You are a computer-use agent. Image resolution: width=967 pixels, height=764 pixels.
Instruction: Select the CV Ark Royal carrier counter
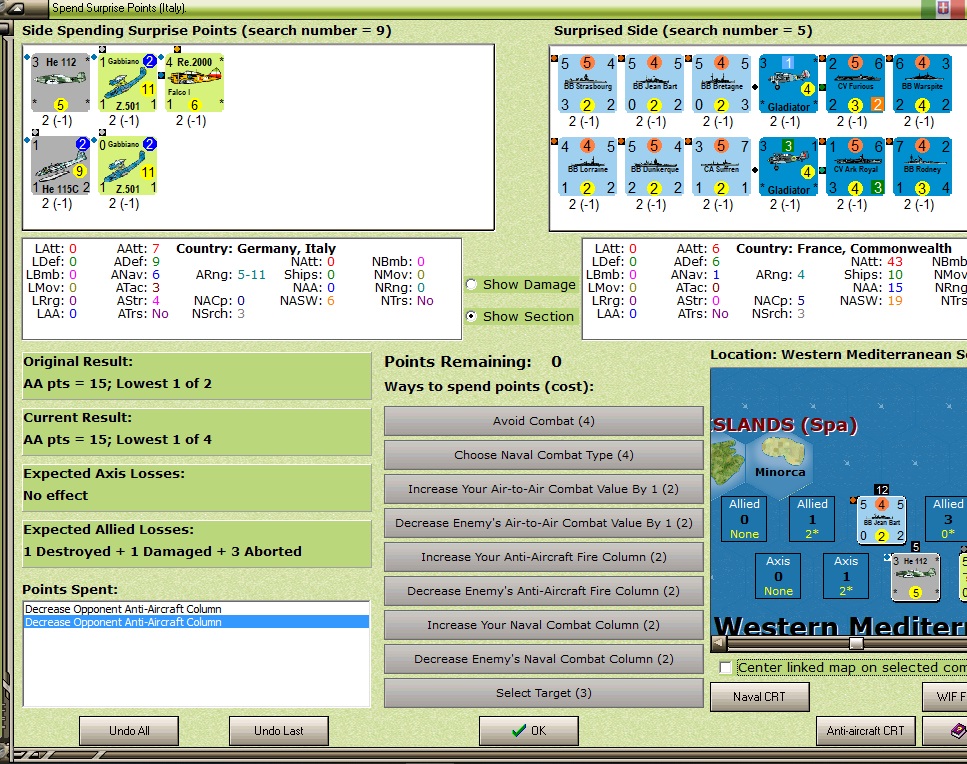[855, 166]
